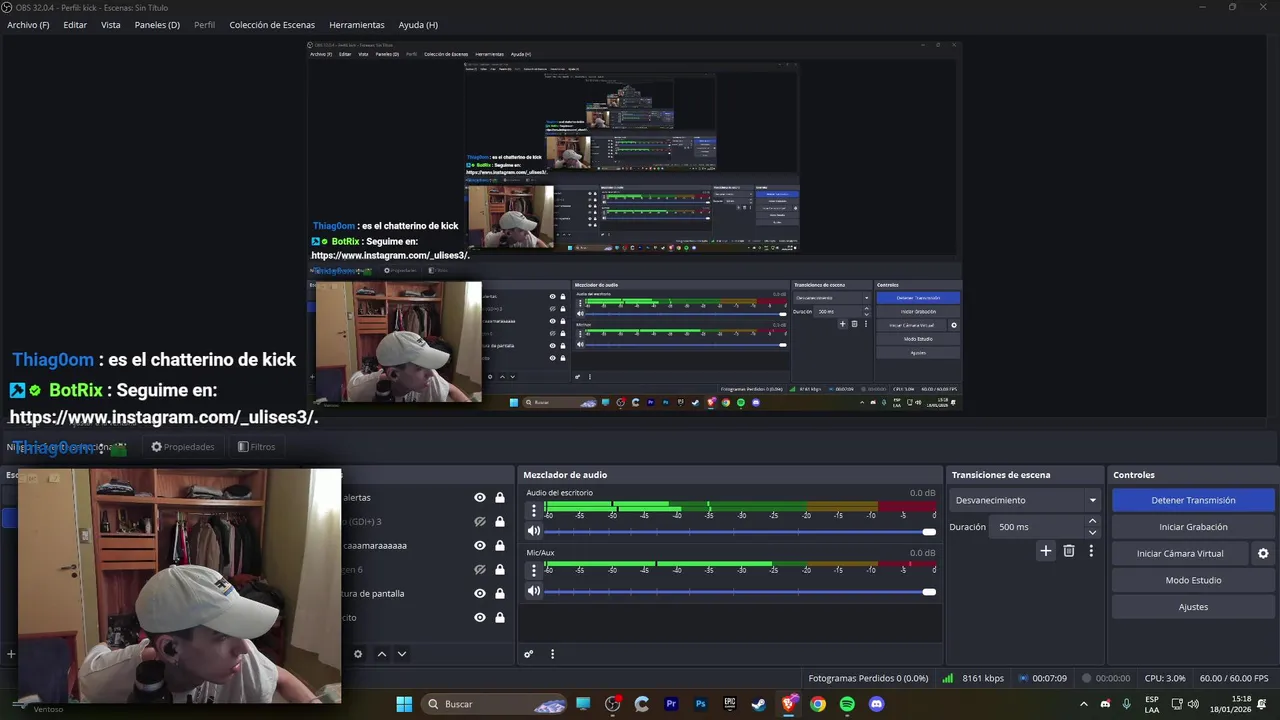Image resolution: width=1280 pixels, height=720 pixels.
Task: Click Detener Transmisión button
Action: (x=1193, y=500)
